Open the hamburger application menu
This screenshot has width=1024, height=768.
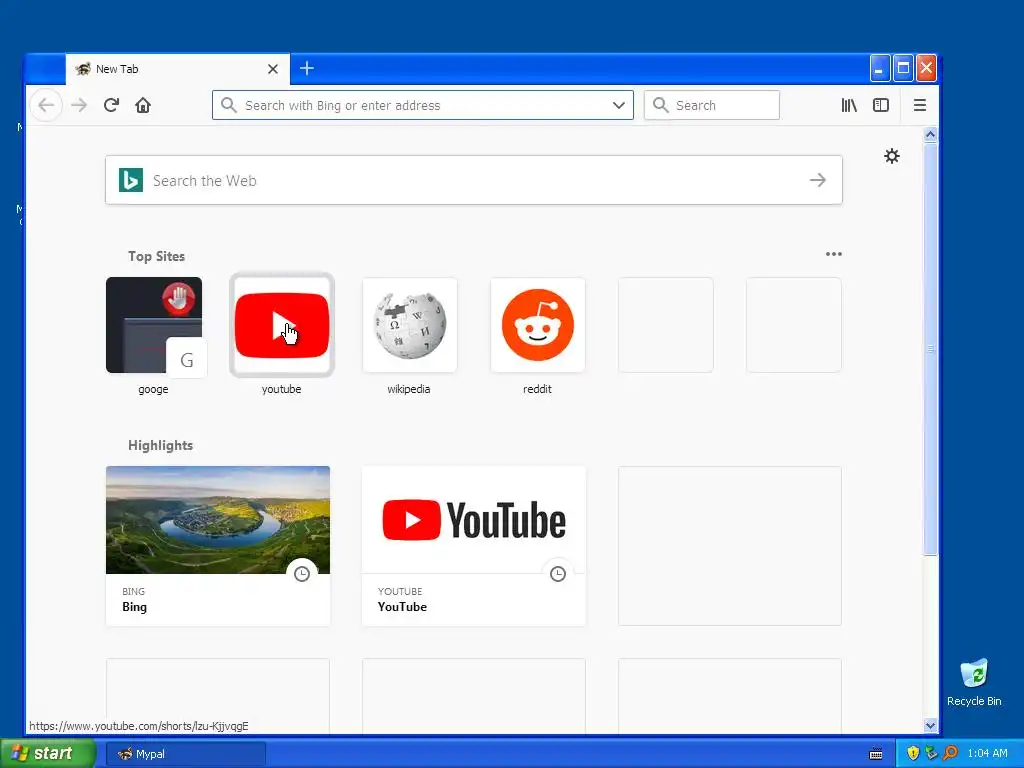coord(920,105)
